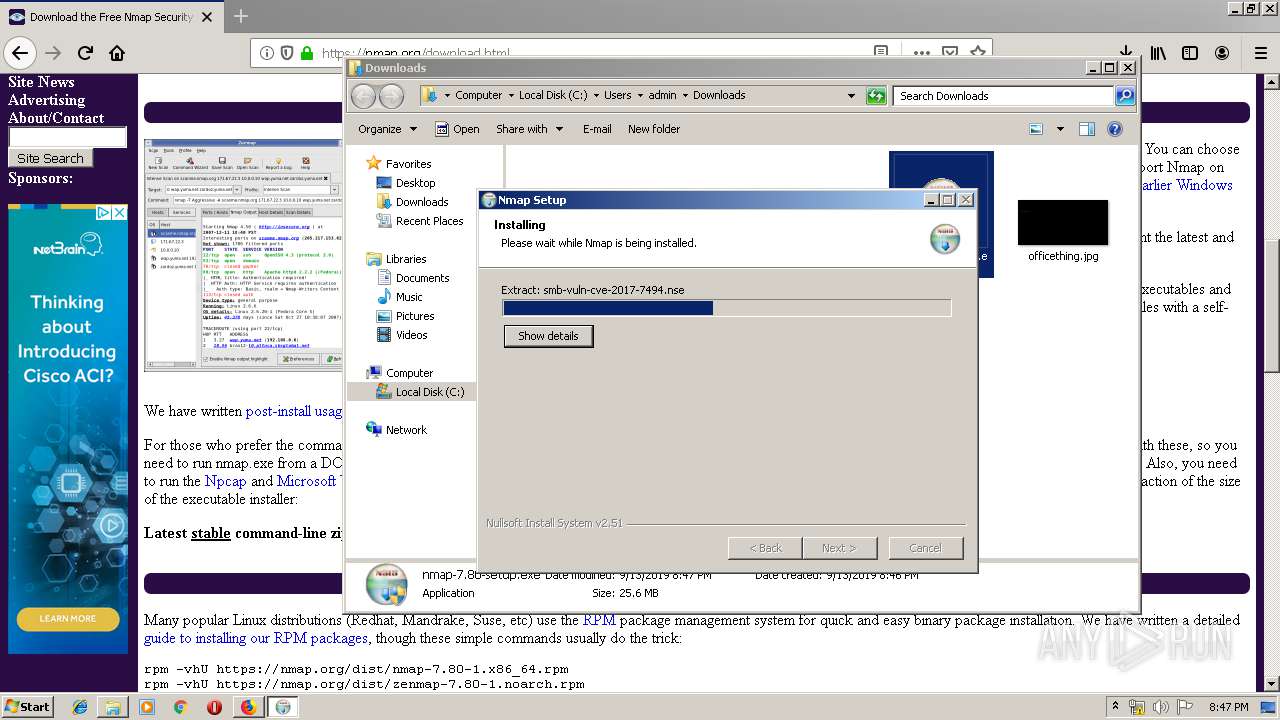
Task: Click the Search Downloads magnifier icon
Action: [x=1125, y=96]
